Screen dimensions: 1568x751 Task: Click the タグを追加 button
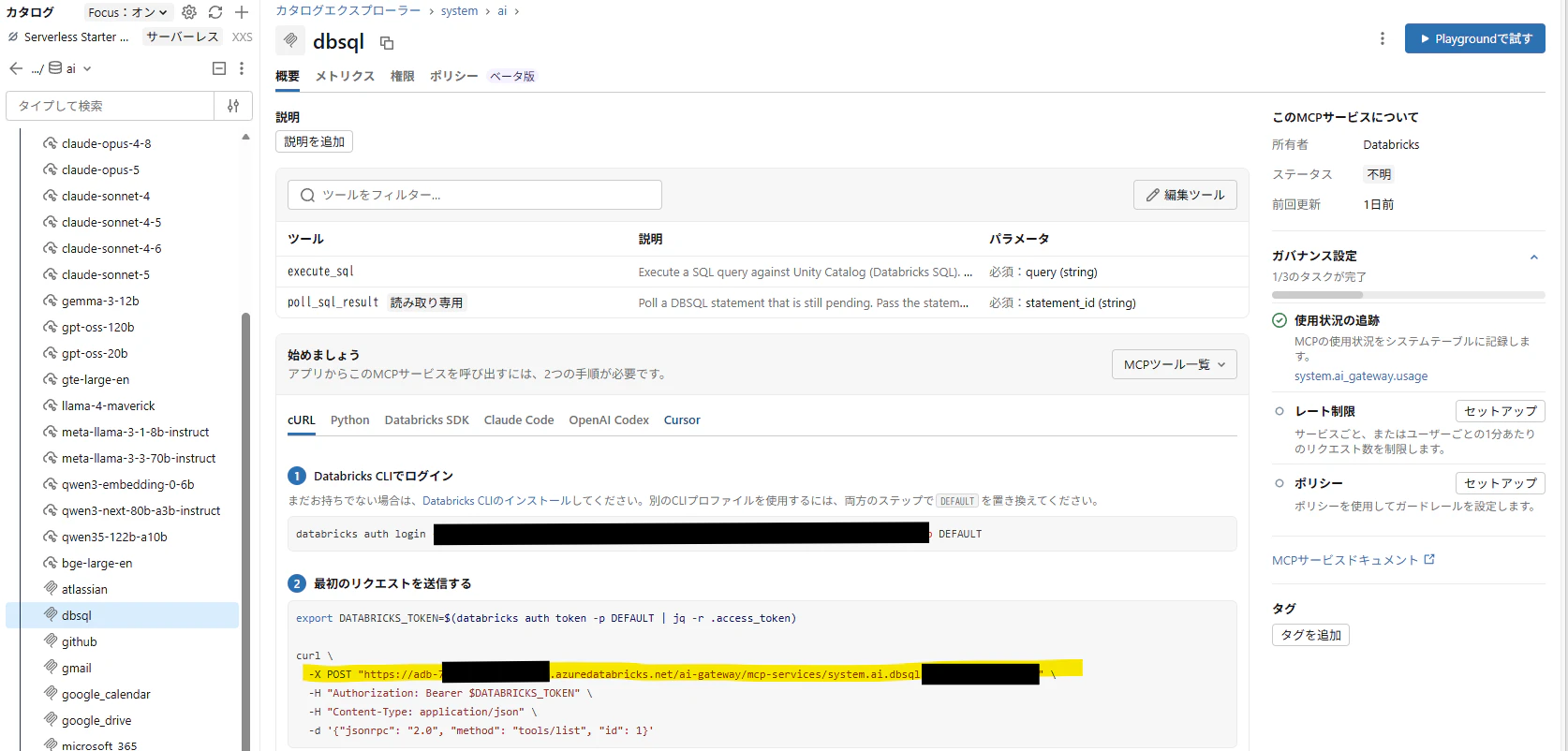[x=1310, y=635]
